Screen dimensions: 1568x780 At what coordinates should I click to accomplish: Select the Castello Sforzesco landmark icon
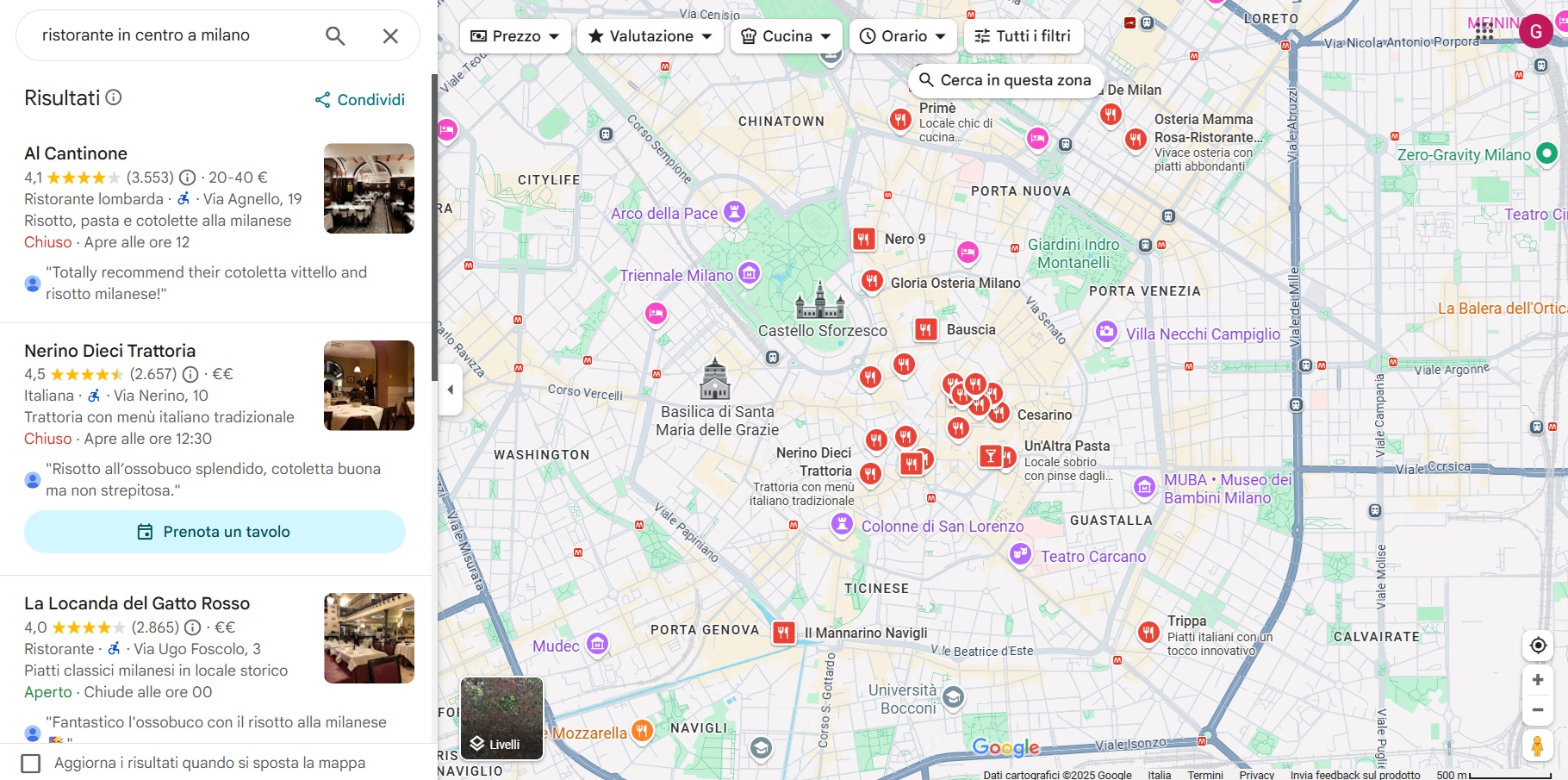click(819, 300)
